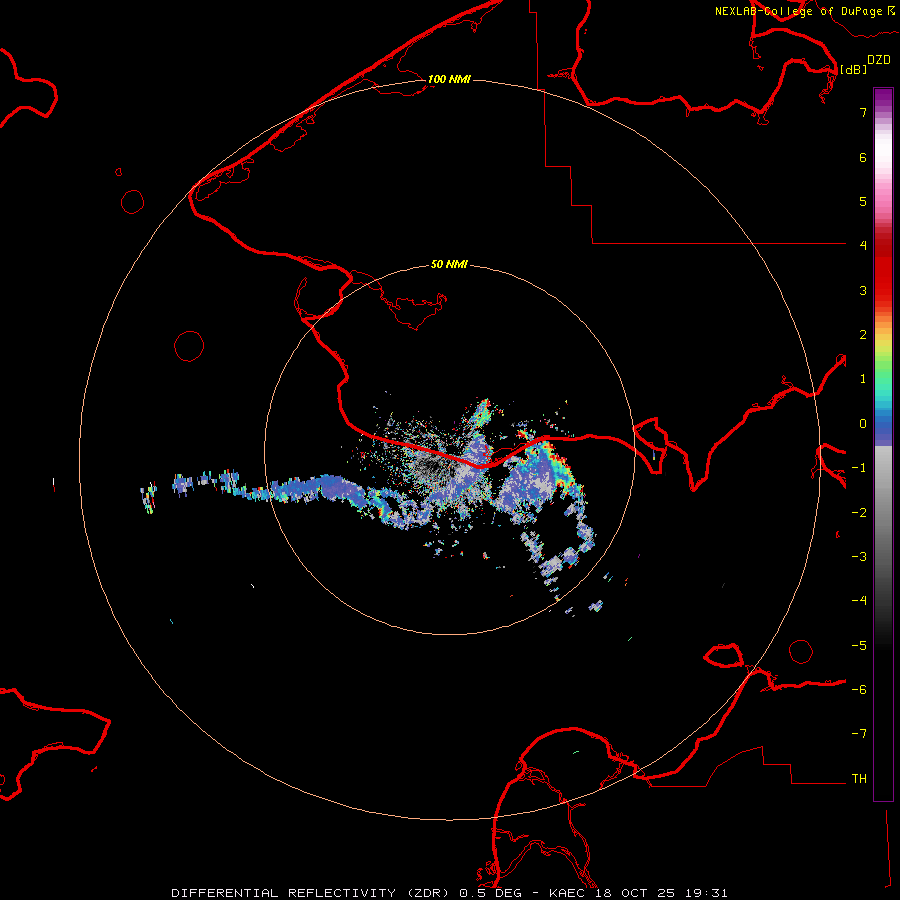Click the 3 dB tick label on the scale
Image resolution: width=900 pixels, height=900 pixels.
[863, 290]
